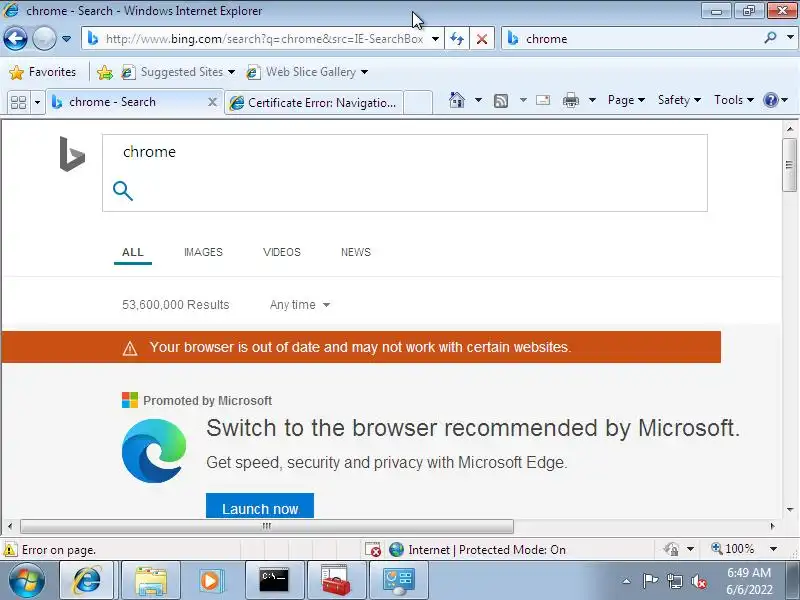
Task: Click the Bing logo on page
Action: tap(72, 154)
